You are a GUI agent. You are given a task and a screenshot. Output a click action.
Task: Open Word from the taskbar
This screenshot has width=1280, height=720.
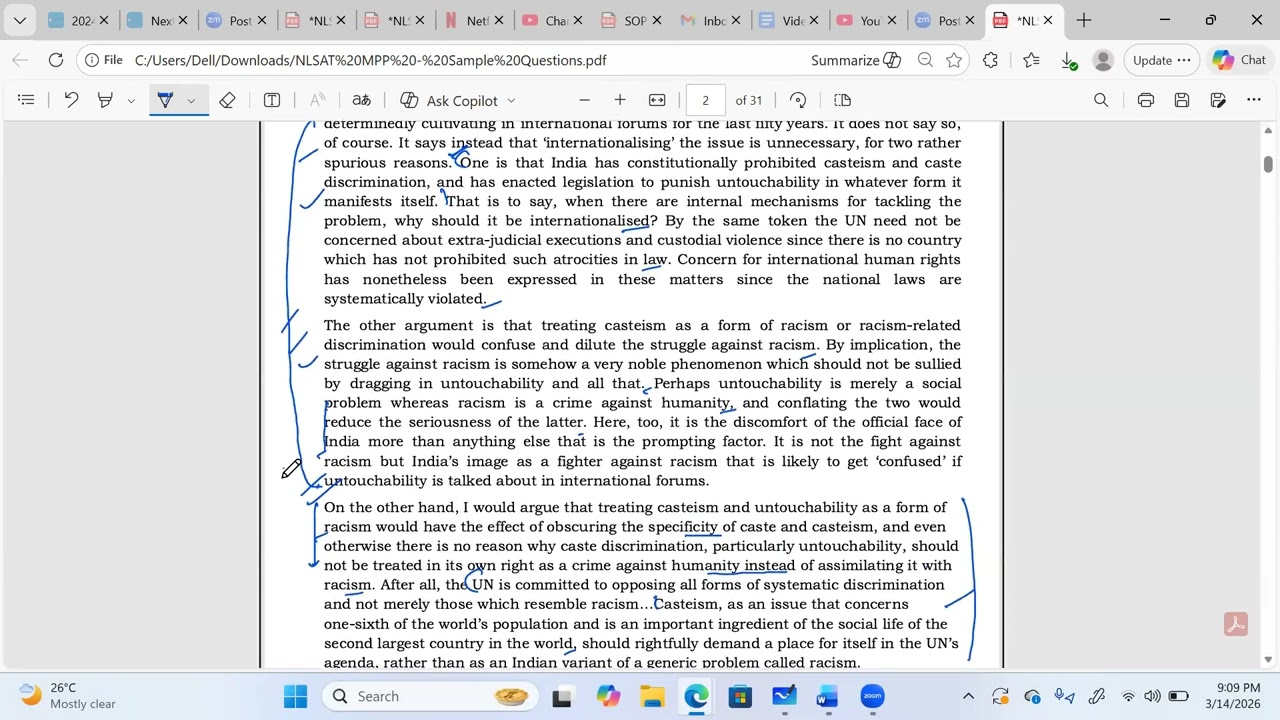(x=827, y=696)
